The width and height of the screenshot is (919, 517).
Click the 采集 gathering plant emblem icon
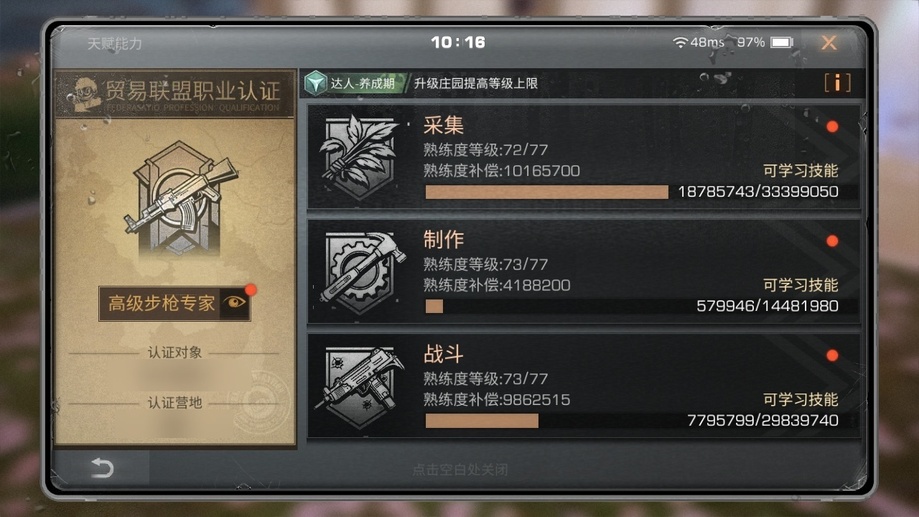pos(359,157)
